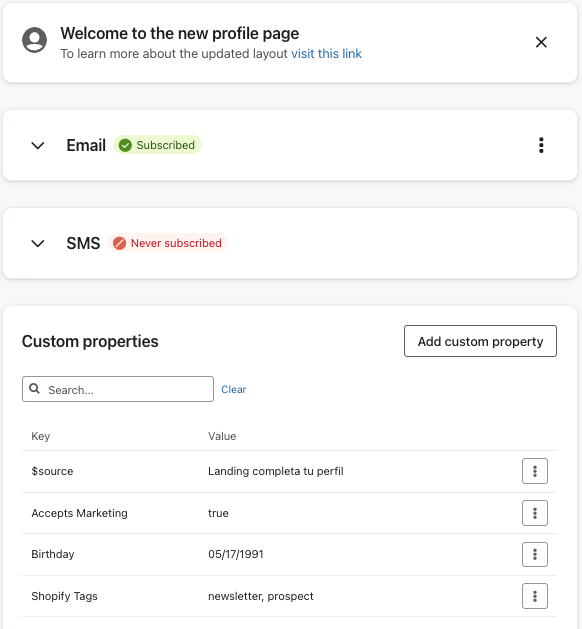Click Add custom property button
582x629 pixels.
(480, 341)
